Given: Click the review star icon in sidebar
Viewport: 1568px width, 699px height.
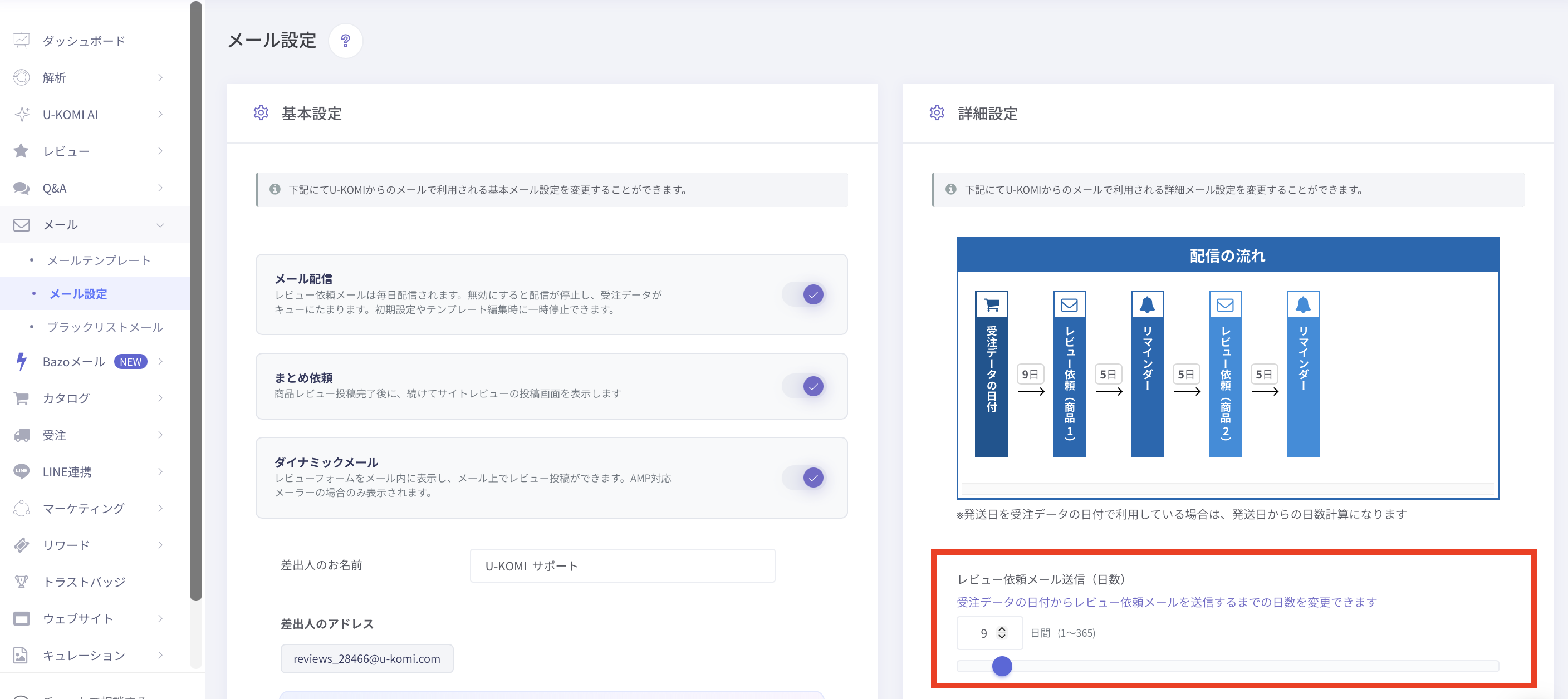Looking at the screenshot, I should click(21, 151).
